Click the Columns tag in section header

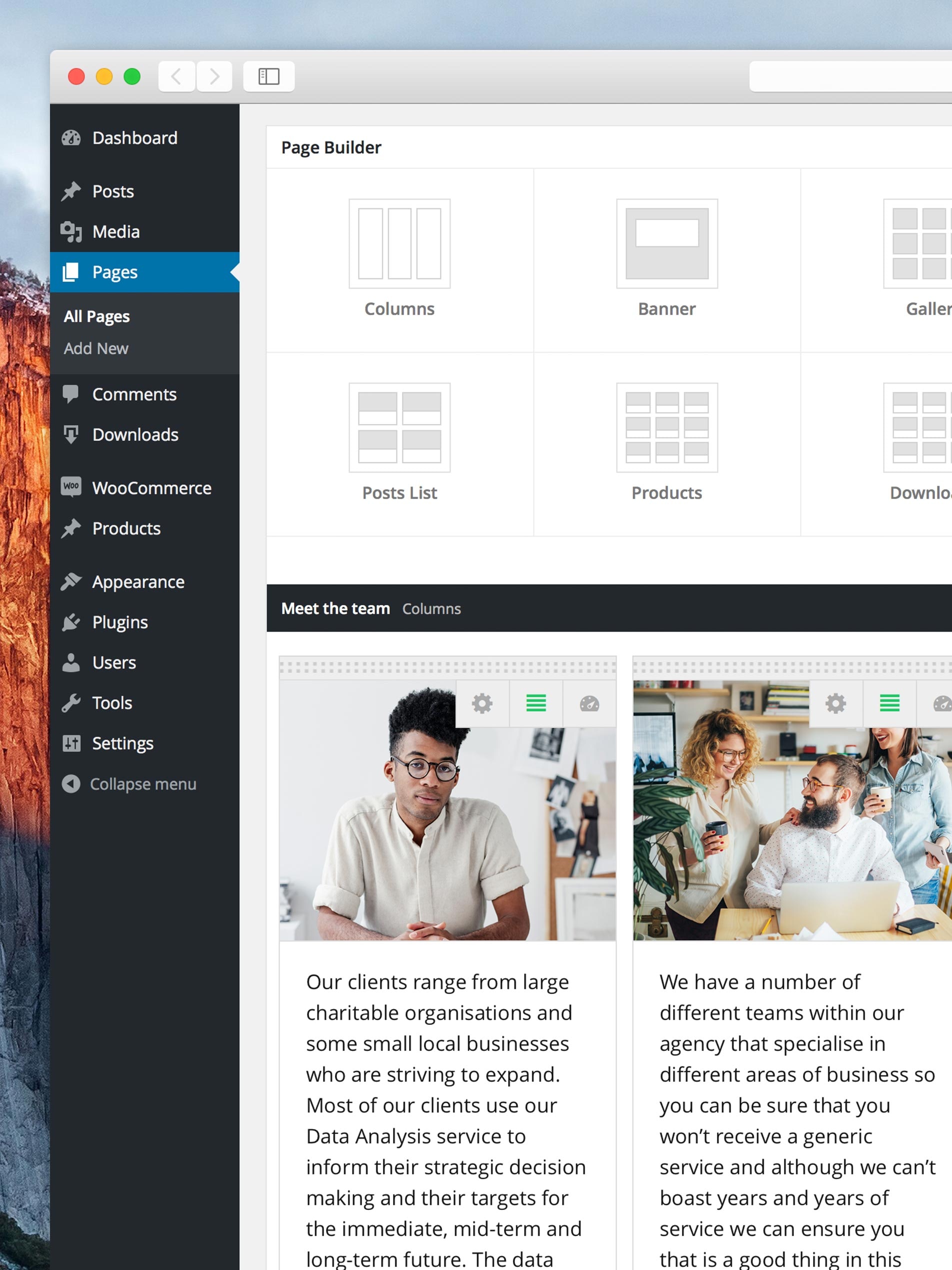tap(431, 609)
